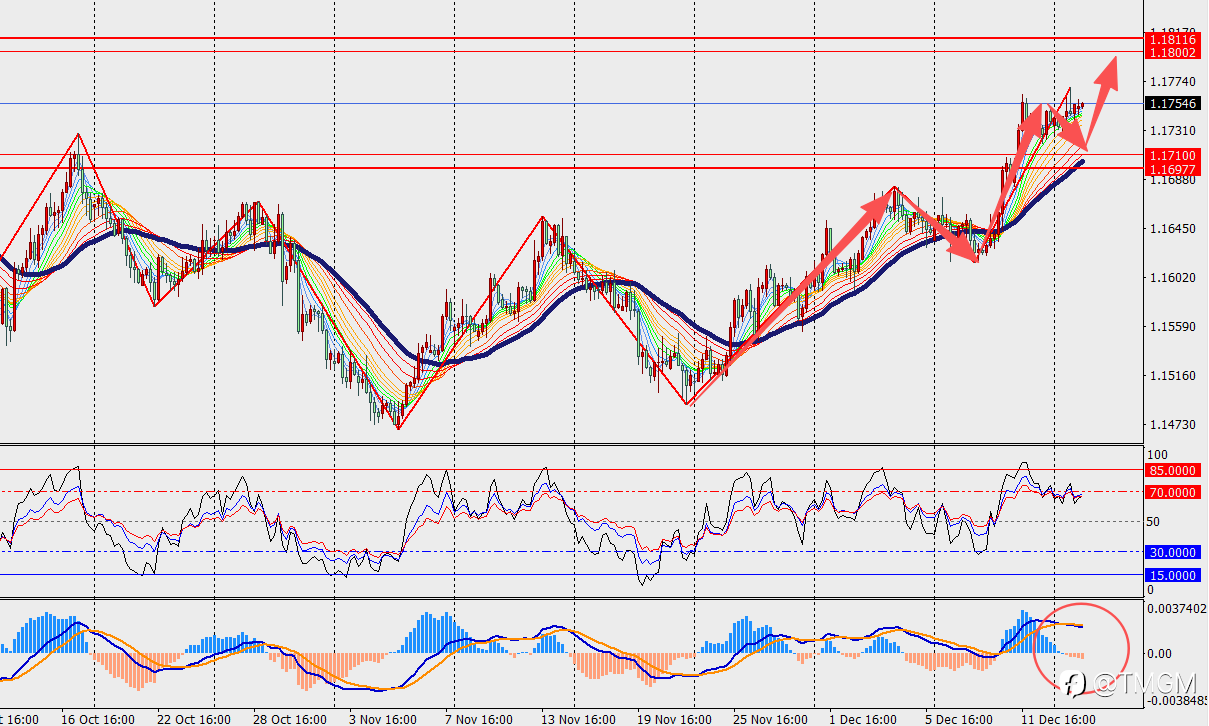Click the 1.16450 price axis value

[1173, 229]
